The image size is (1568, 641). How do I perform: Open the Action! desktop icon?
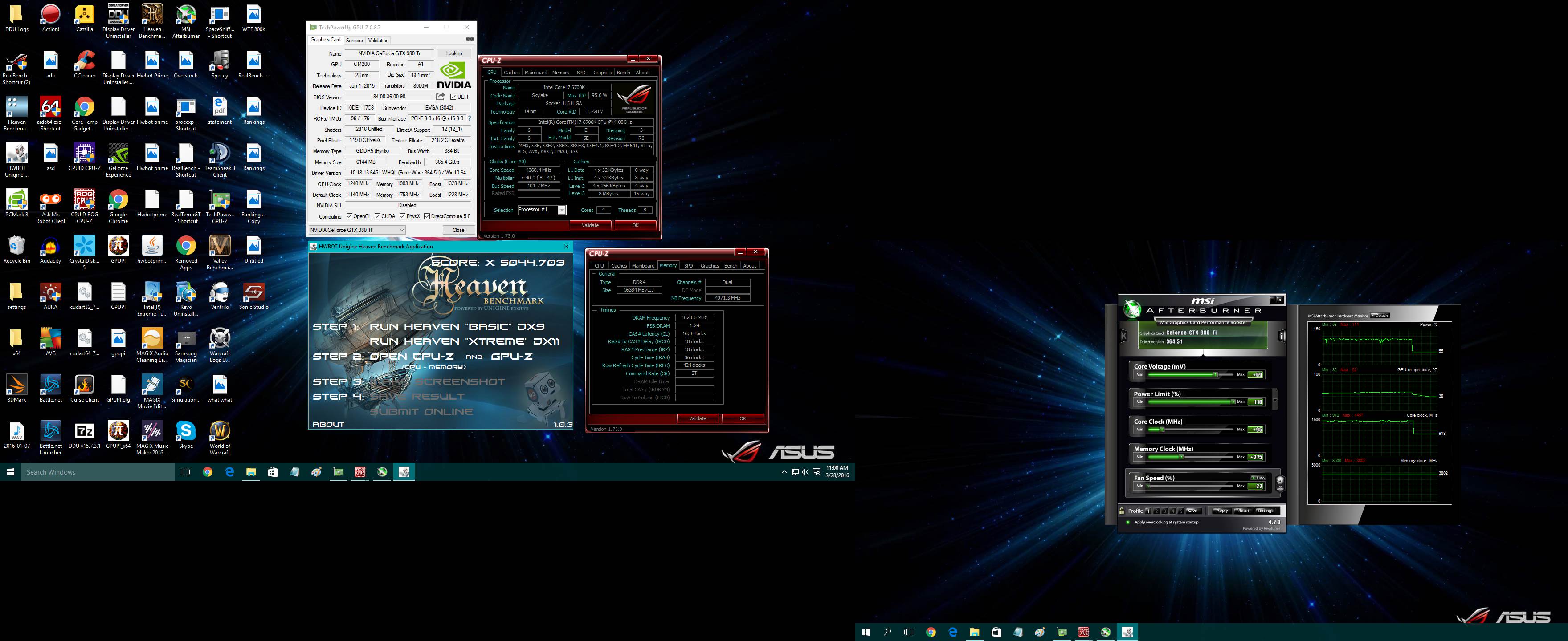[50, 18]
